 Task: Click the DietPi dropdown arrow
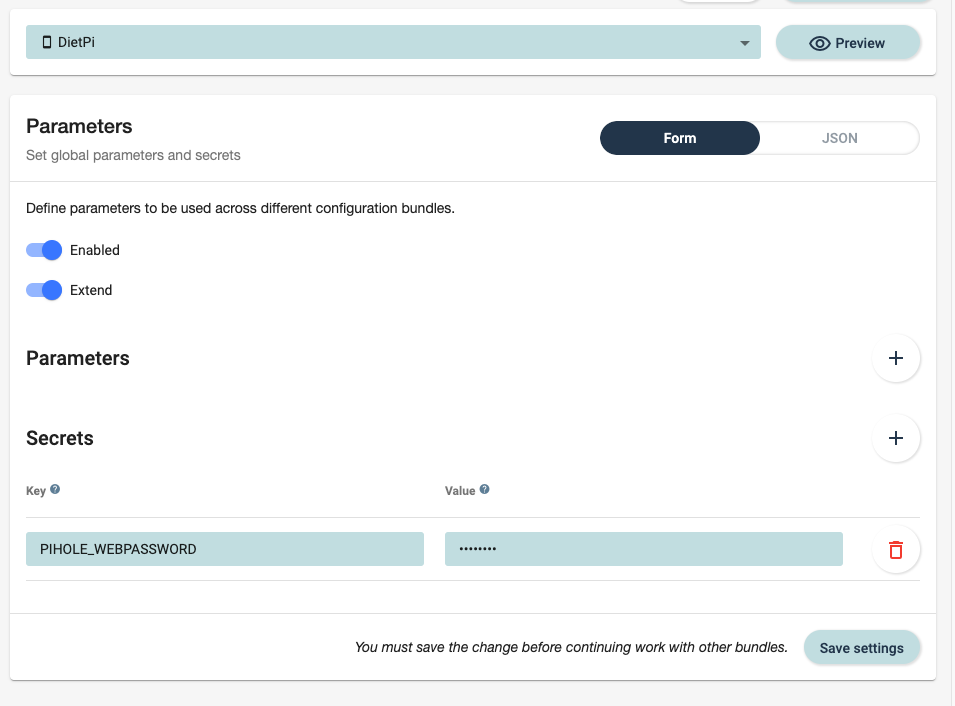(744, 44)
